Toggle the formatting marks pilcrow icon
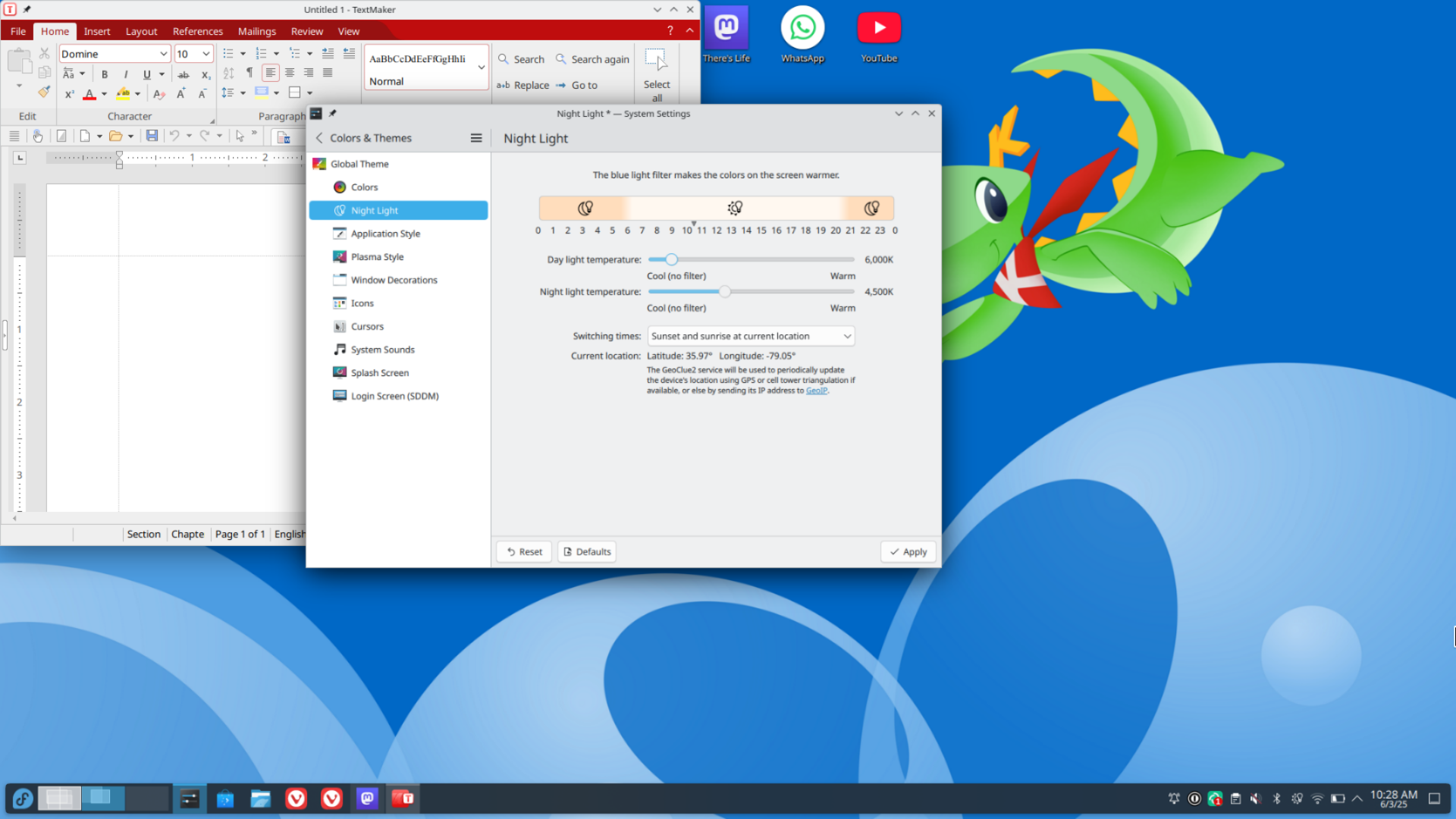Screen dimensions: 1456x819 point(249,73)
